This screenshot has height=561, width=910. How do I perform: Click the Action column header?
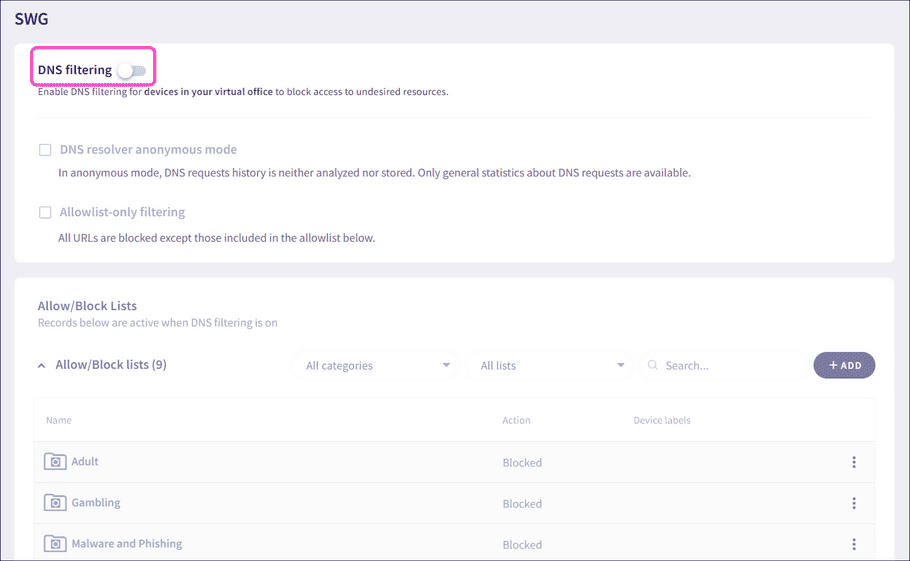click(517, 421)
